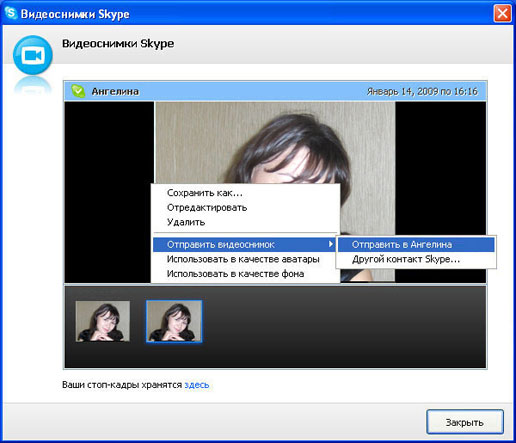Image resolution: width=516 pixels, height=443 pixels.
Task: Click the large snapshot preview image
Action: coord(275,143)
